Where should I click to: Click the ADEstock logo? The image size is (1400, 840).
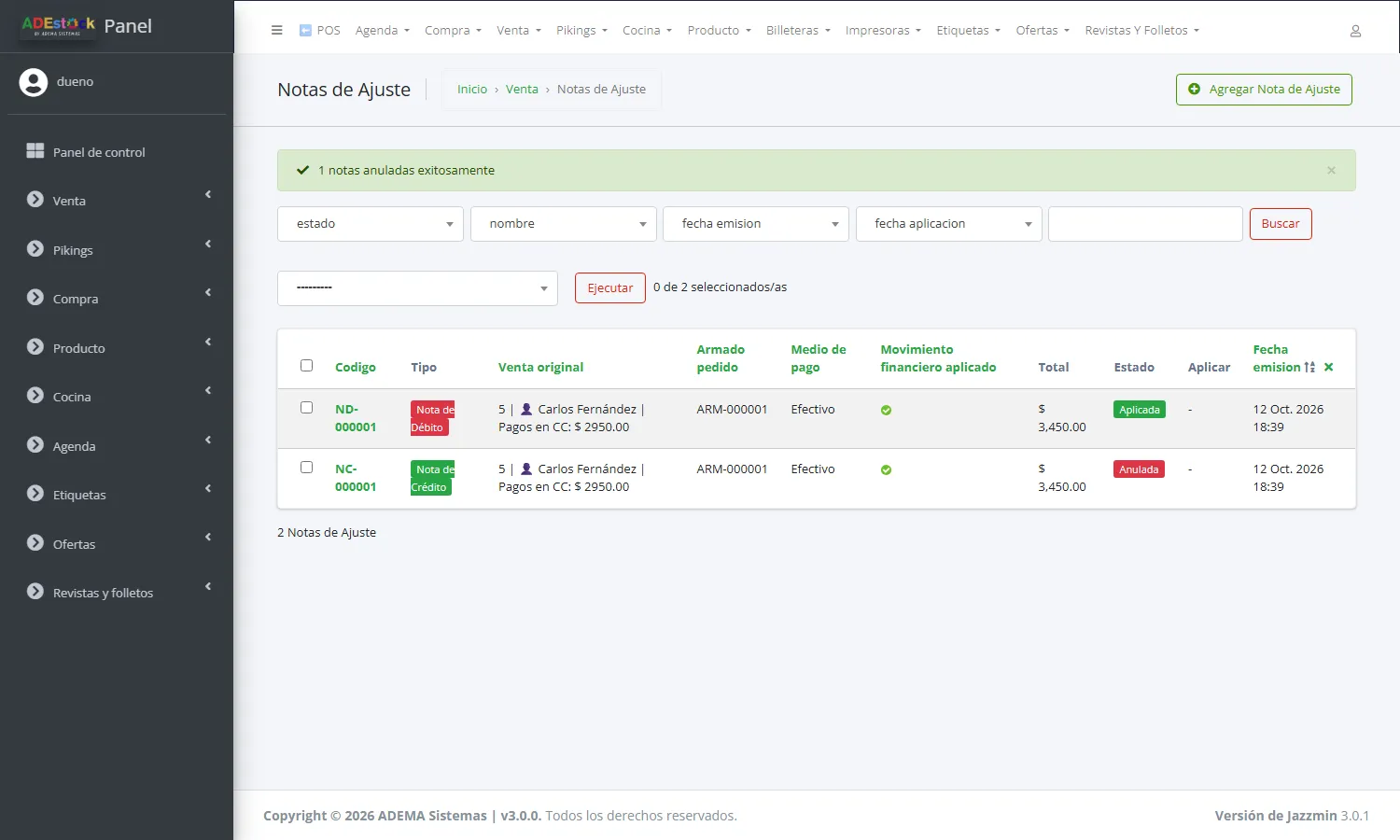[58, 26]
